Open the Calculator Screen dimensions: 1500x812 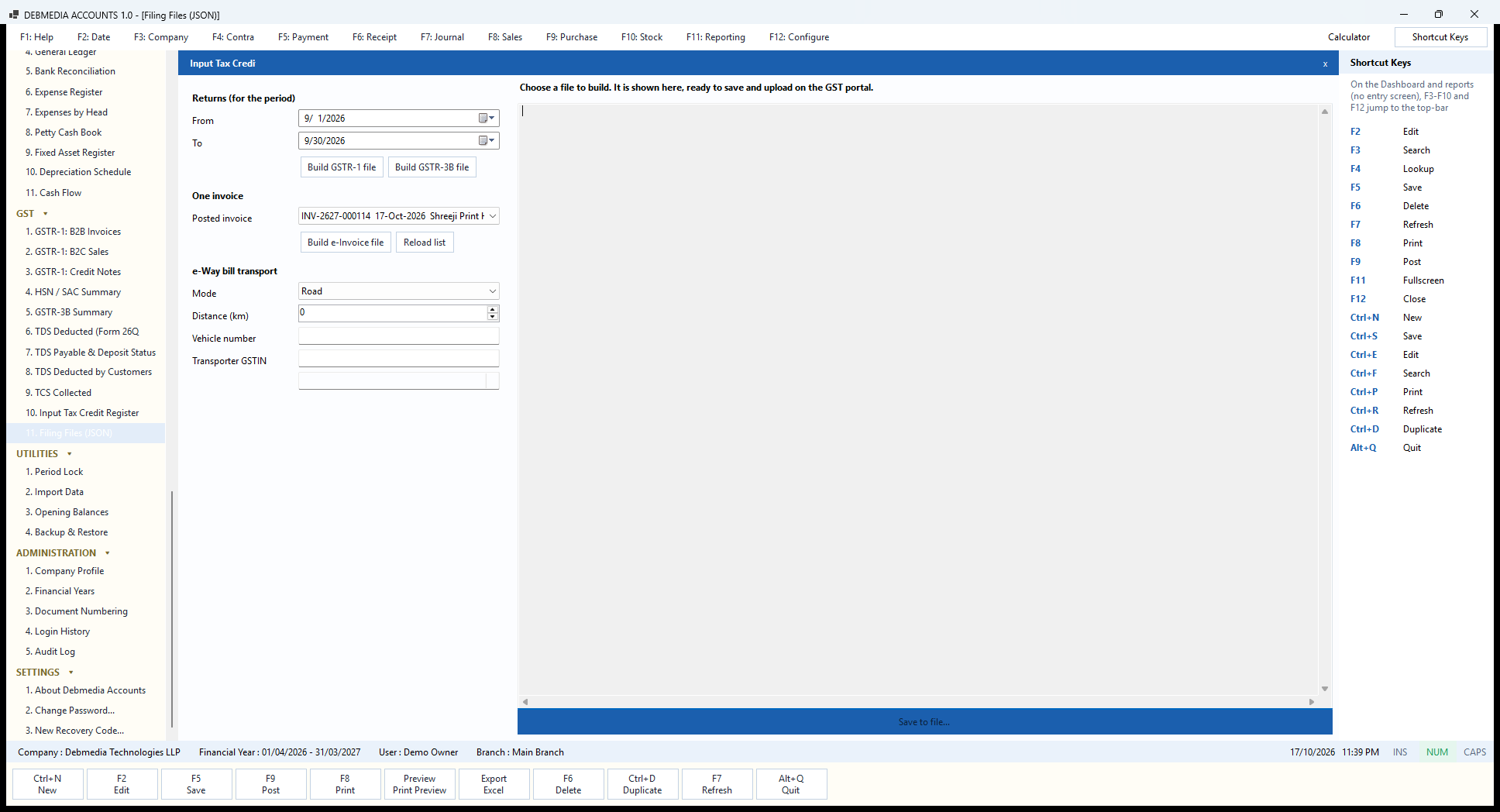point(1349,37)
